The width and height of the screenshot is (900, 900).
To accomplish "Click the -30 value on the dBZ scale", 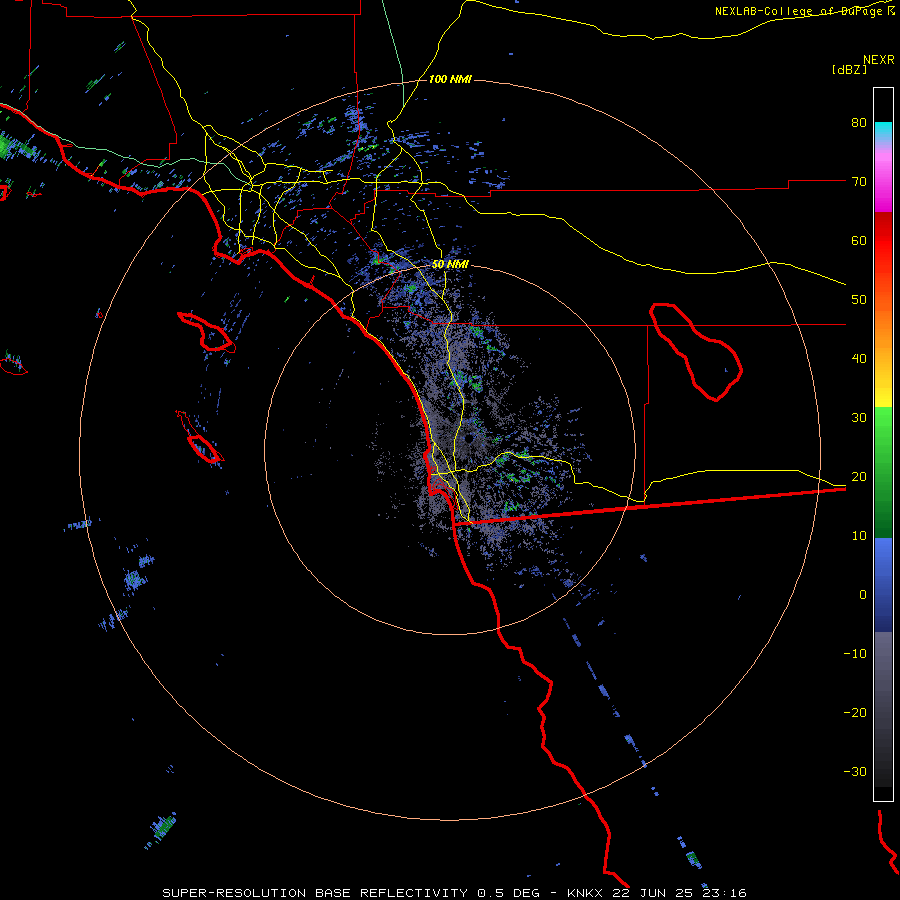I will 855,771.
